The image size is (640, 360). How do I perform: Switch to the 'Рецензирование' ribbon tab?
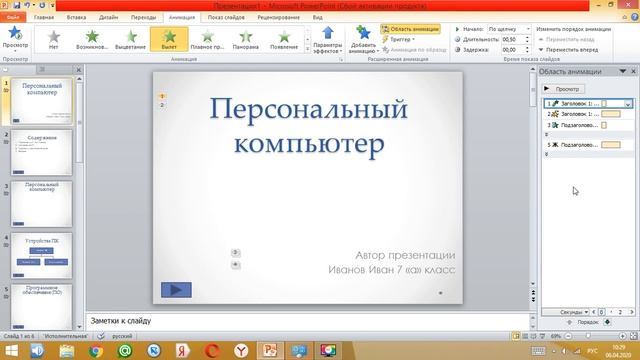(278, 17)
